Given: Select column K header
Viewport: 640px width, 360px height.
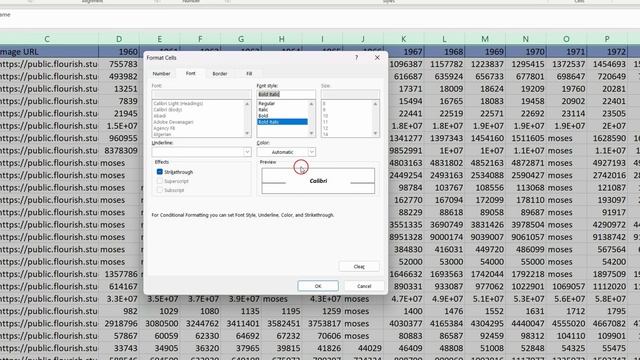Looking at the screenshot, I should pyautogui.click(x=404, y=39).
